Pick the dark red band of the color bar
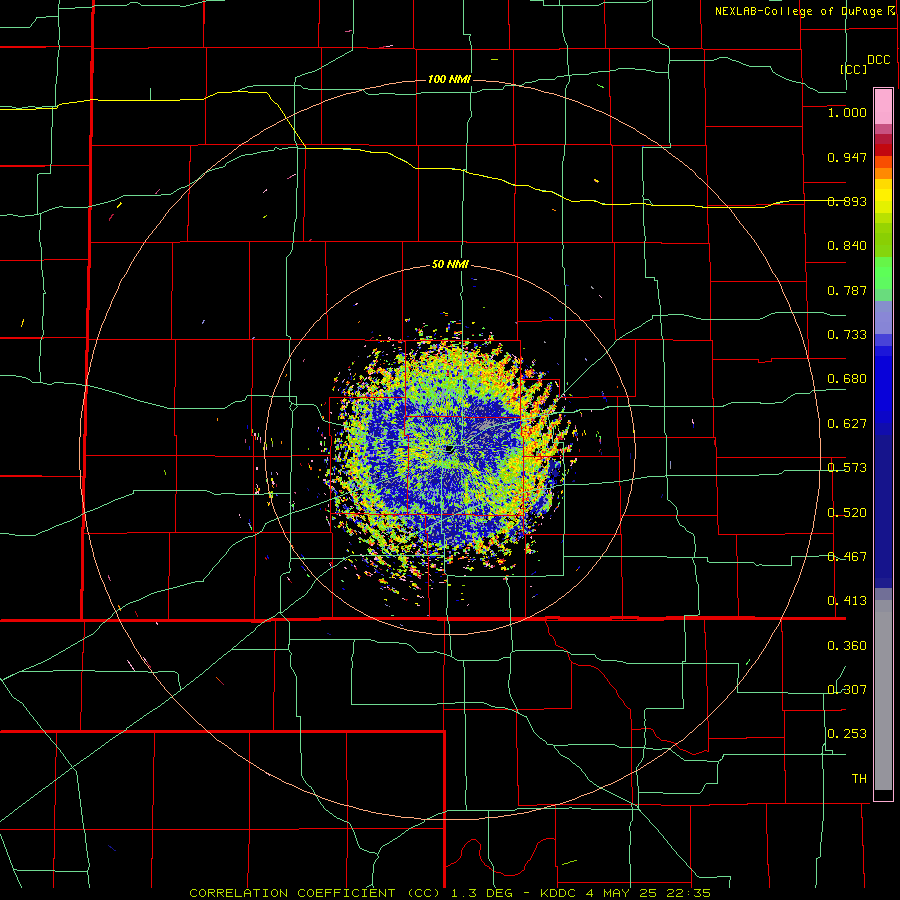This screenshot has width=900, height=900. 883,149
